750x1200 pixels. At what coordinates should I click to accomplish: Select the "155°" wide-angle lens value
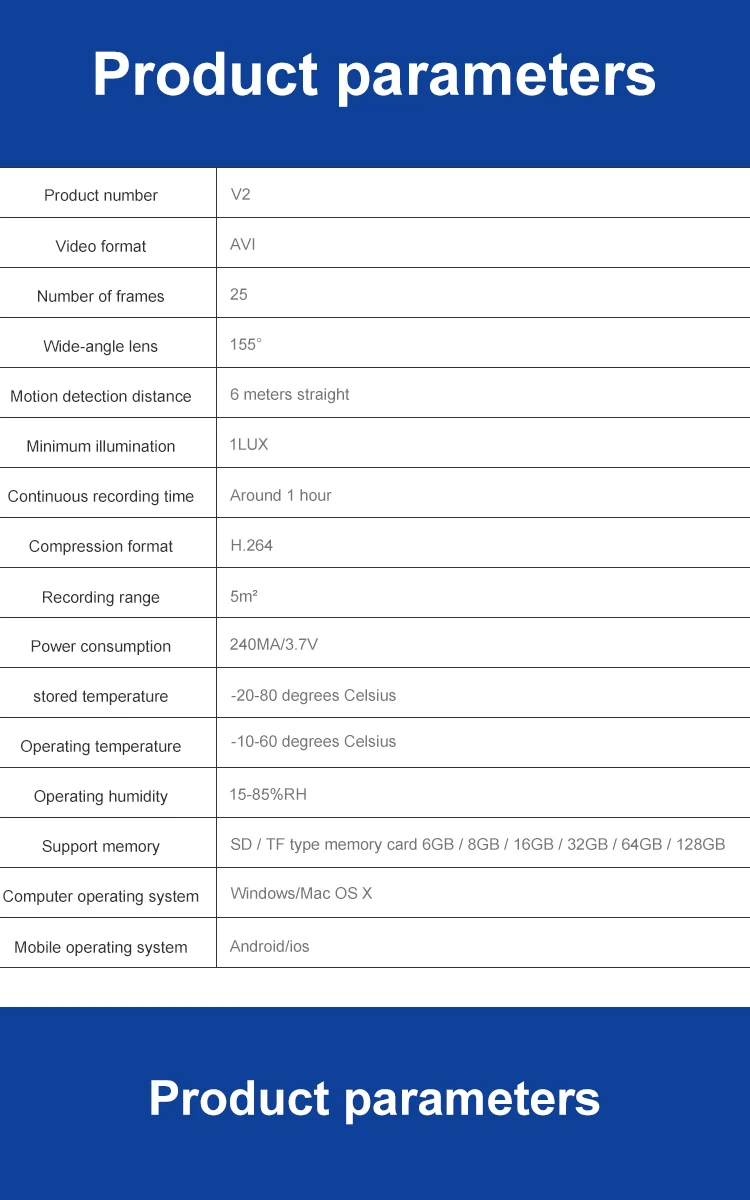pyautogui.click(x=246, y=344)
